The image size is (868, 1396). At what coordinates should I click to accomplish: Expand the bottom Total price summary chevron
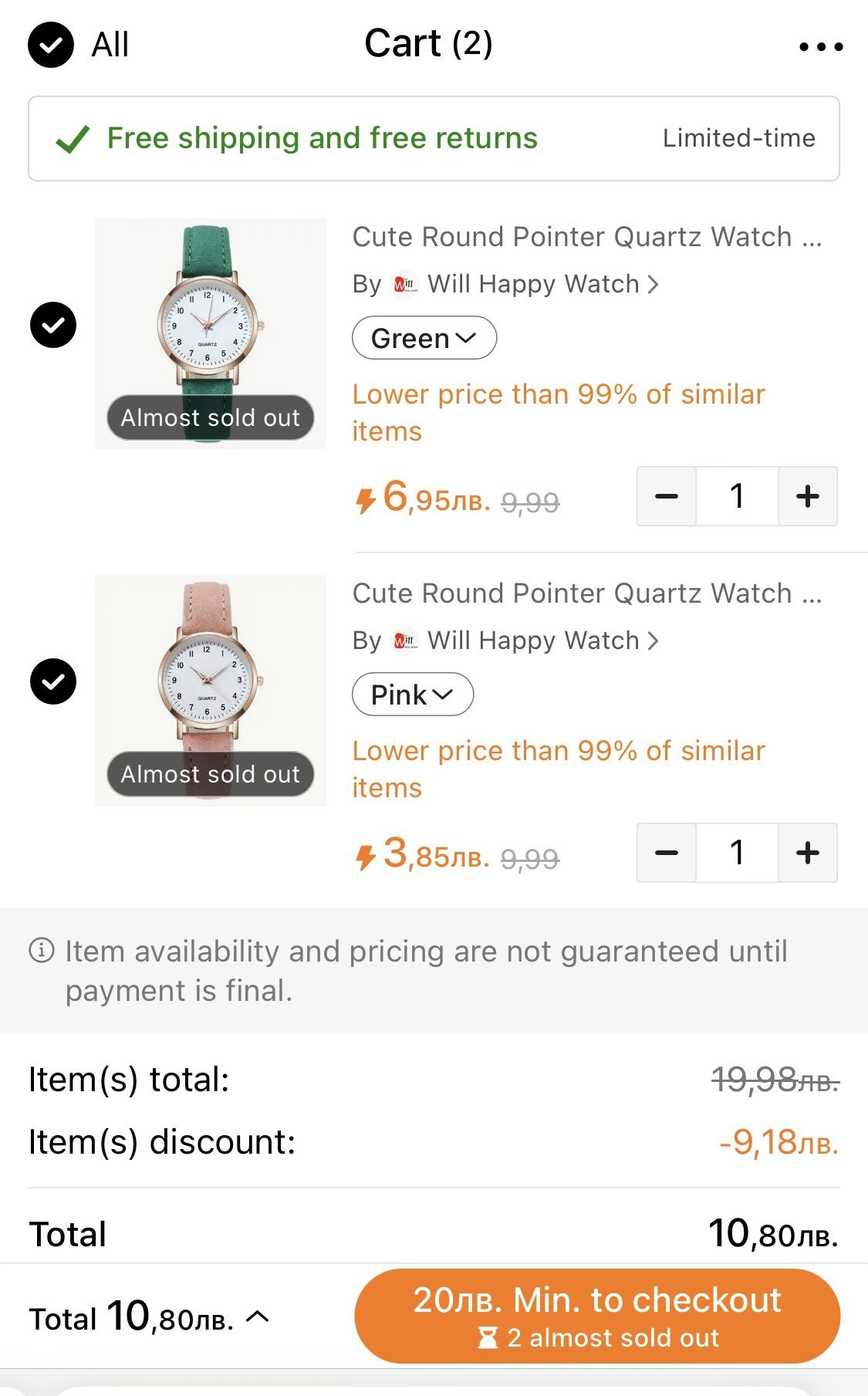tap(258, 1317)
